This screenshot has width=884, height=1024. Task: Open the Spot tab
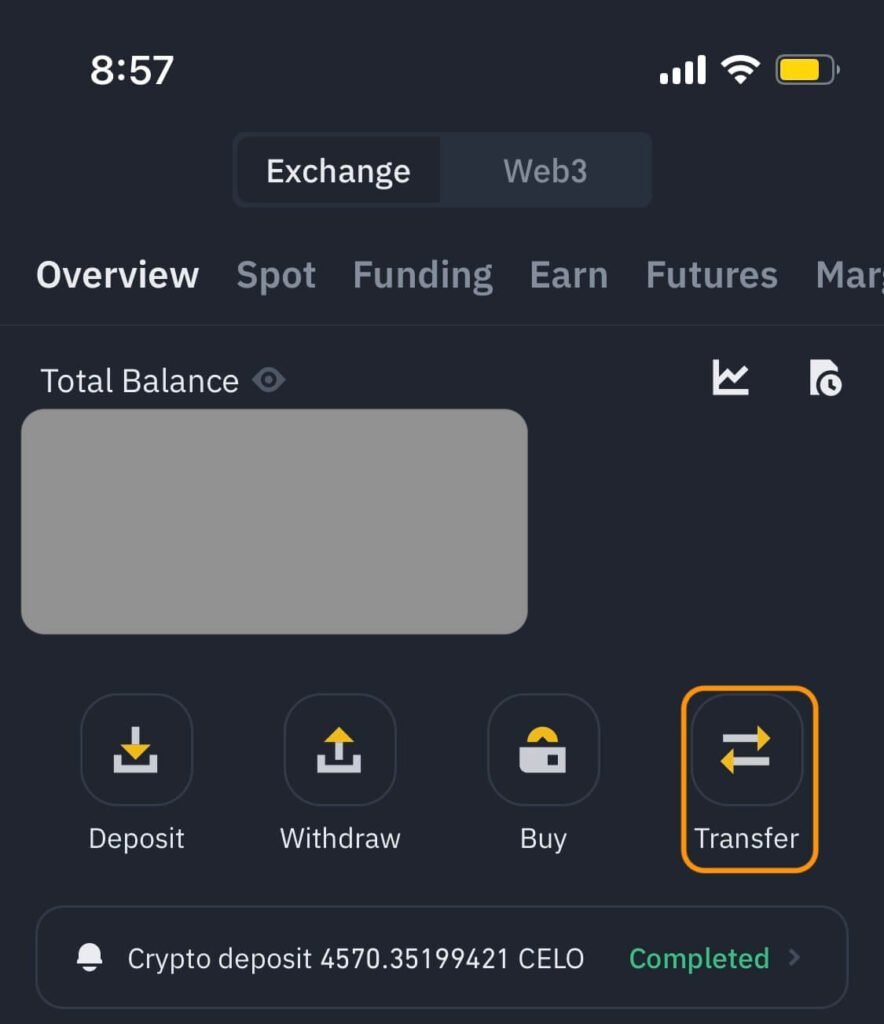point(276,275)
